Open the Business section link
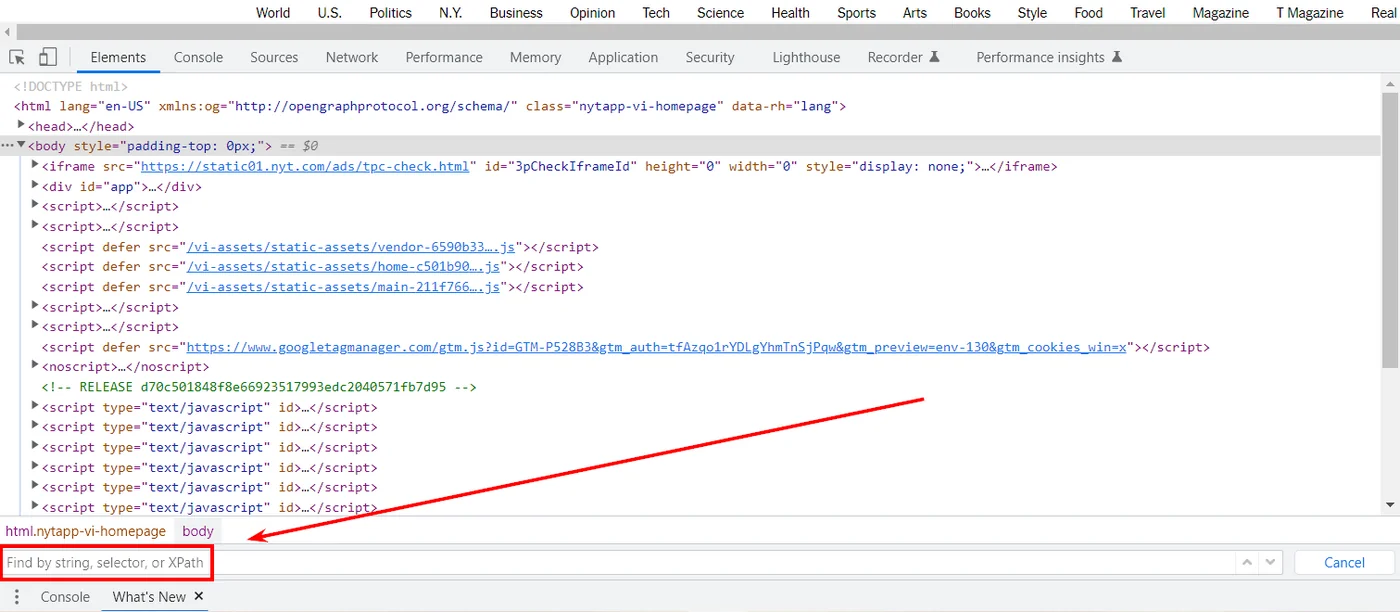 pos(516,13)
